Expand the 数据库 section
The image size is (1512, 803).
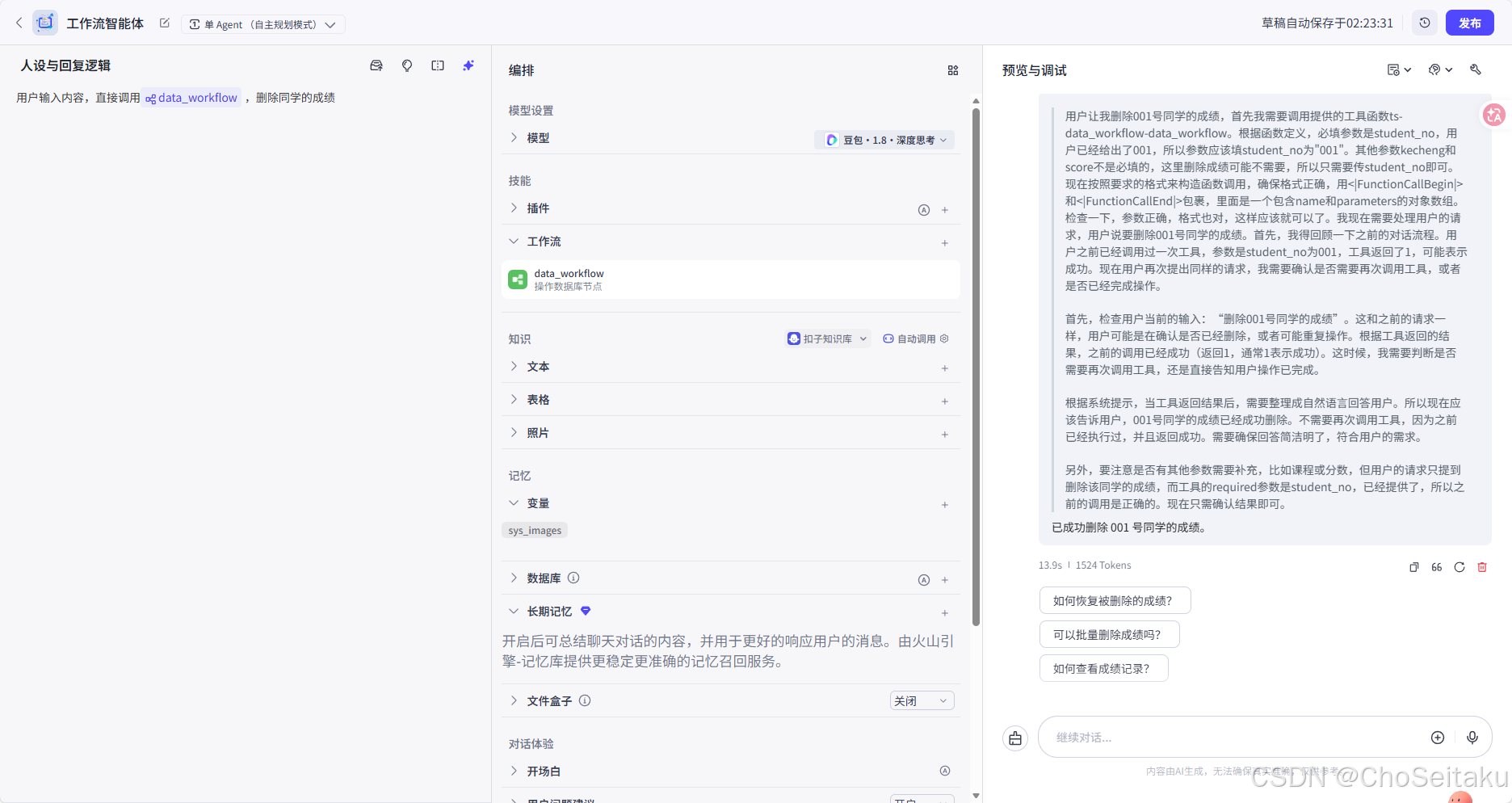coord(514,578)
